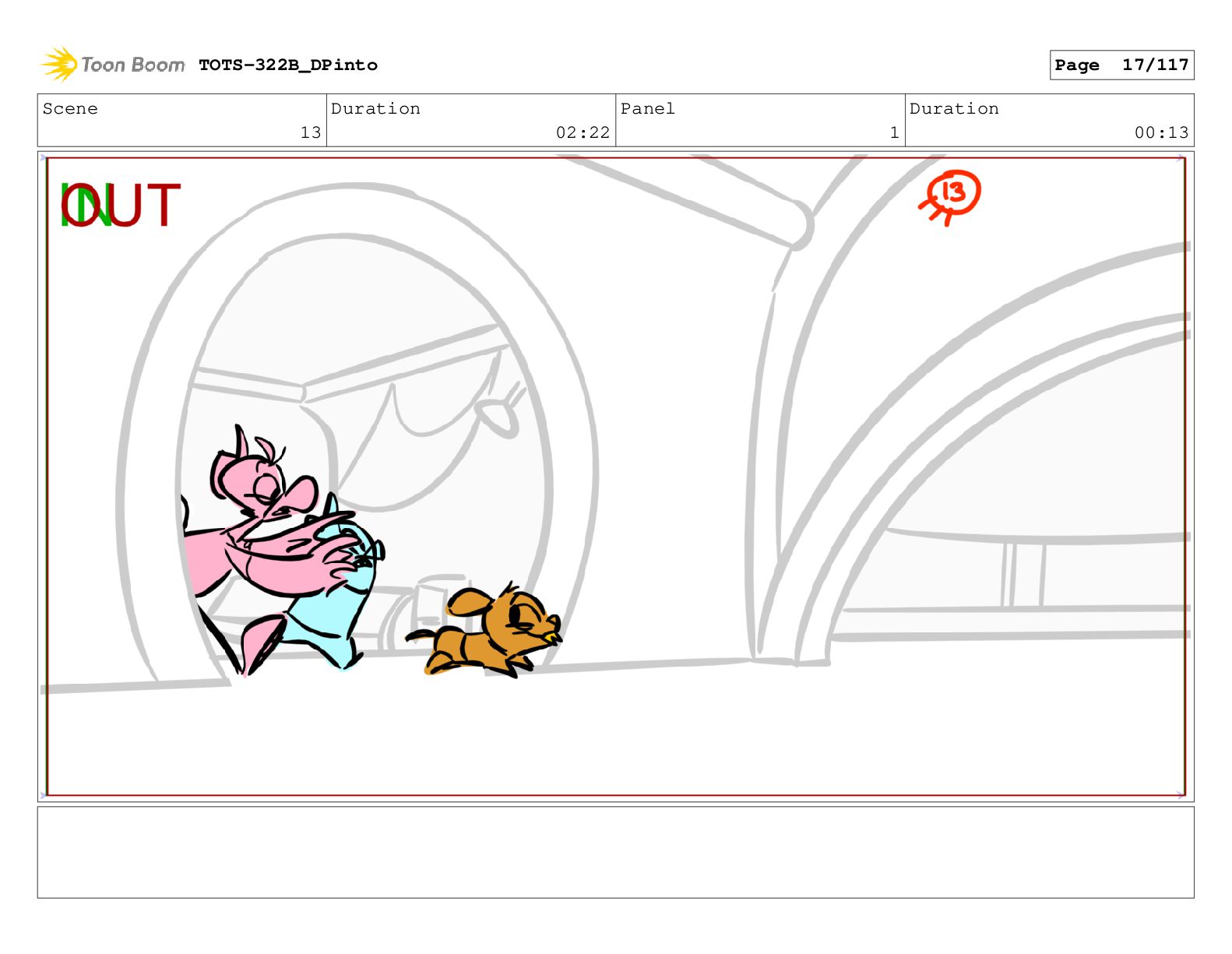Click the Panel label in the header
Screen dimensions: 1232x954
pyautogui.click(x=647, y=109)
